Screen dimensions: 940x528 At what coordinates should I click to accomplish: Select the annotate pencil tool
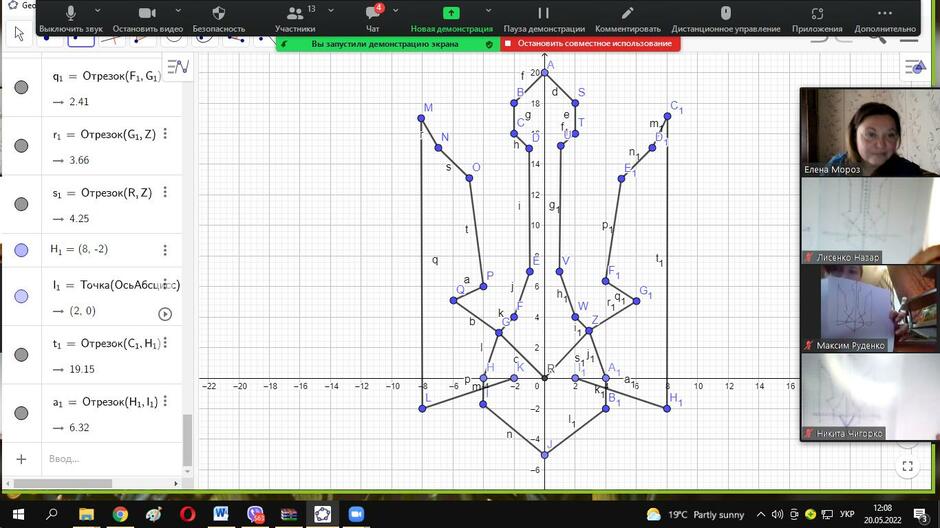point(627,13)
